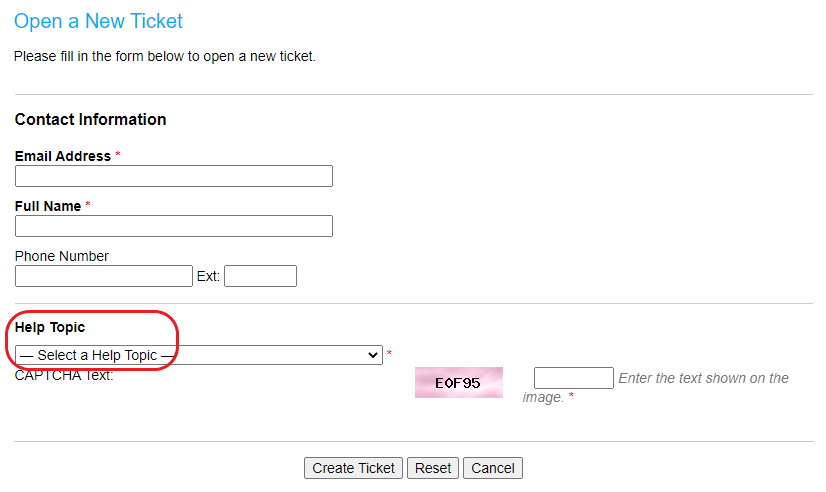
Task: Click the Ext: label text
Action: (208, 276)
